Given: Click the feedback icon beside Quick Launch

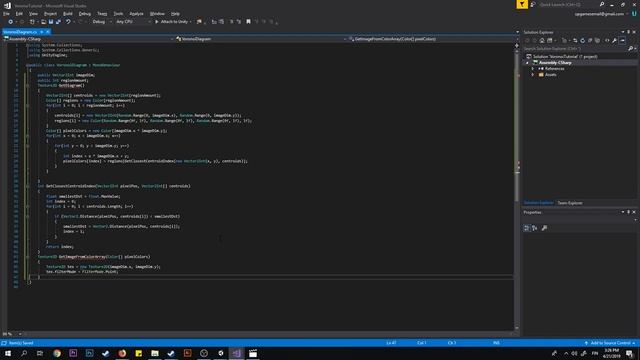Looking at the screenshot, I should click(533, 4).
